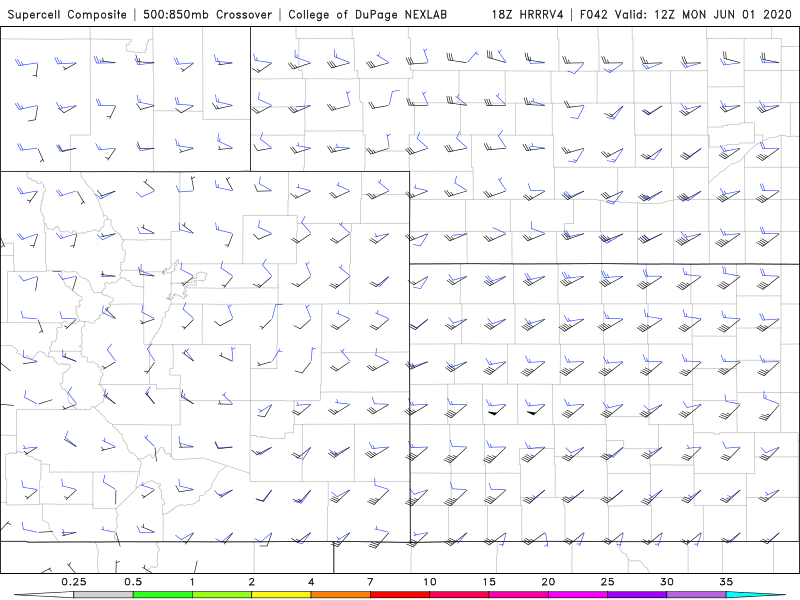Pick the yellow 2–4 legend color segment
Image resolution: width=800 pixels, height=600 pixels.
tap(281, 595)
